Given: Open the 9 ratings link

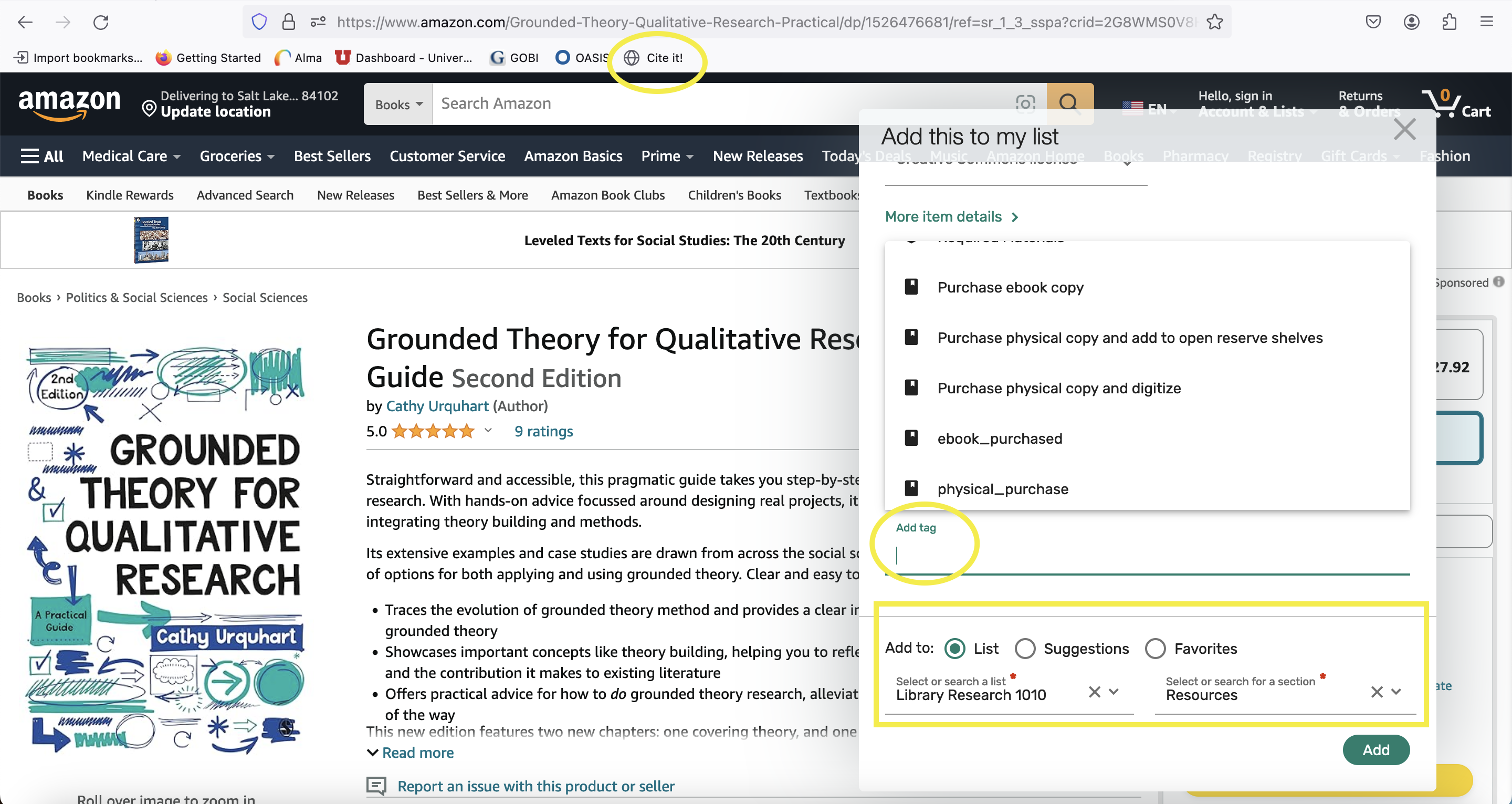Looking at the screenshot, I should (543, 431).
